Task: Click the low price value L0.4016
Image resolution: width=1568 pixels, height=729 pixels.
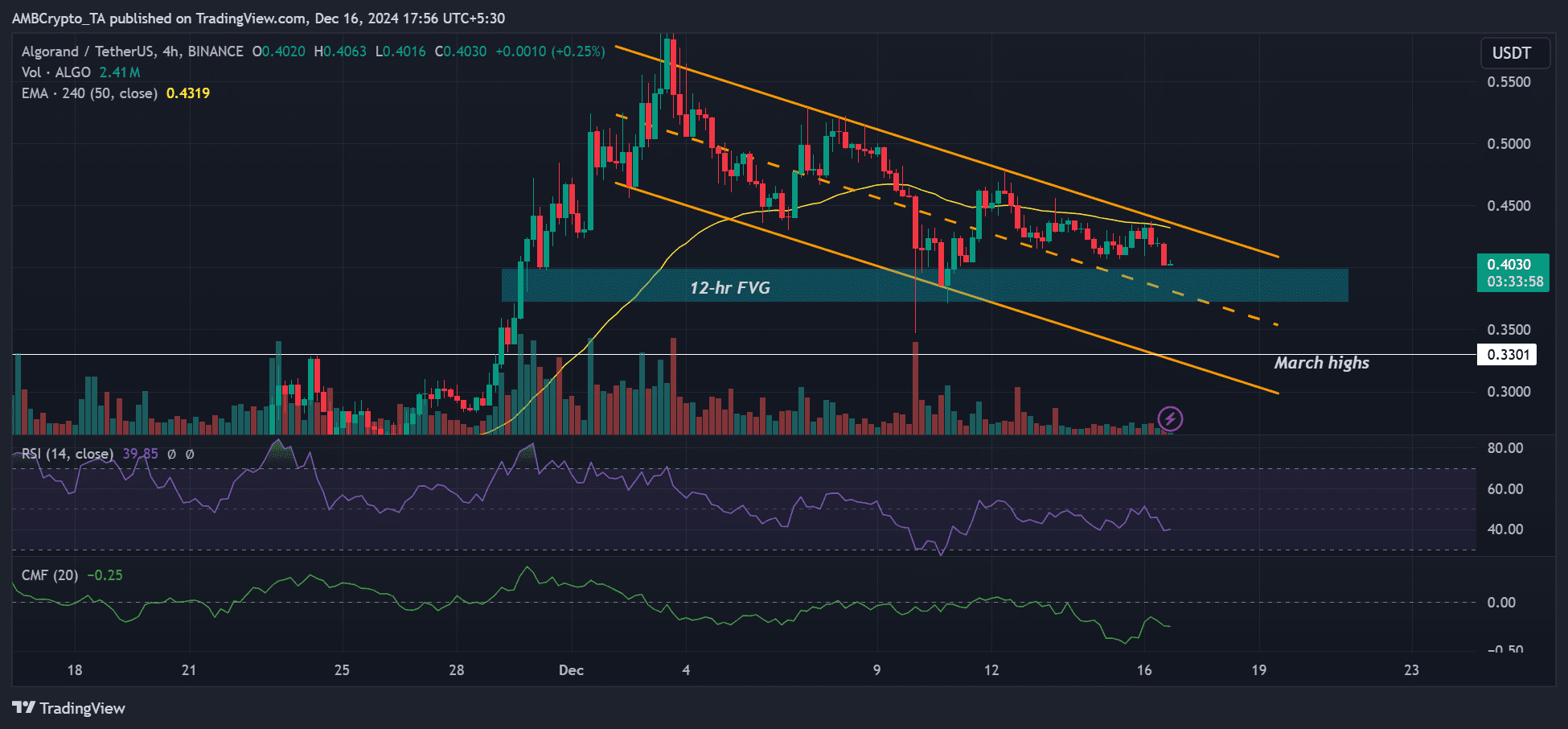Action: [400, 51]
